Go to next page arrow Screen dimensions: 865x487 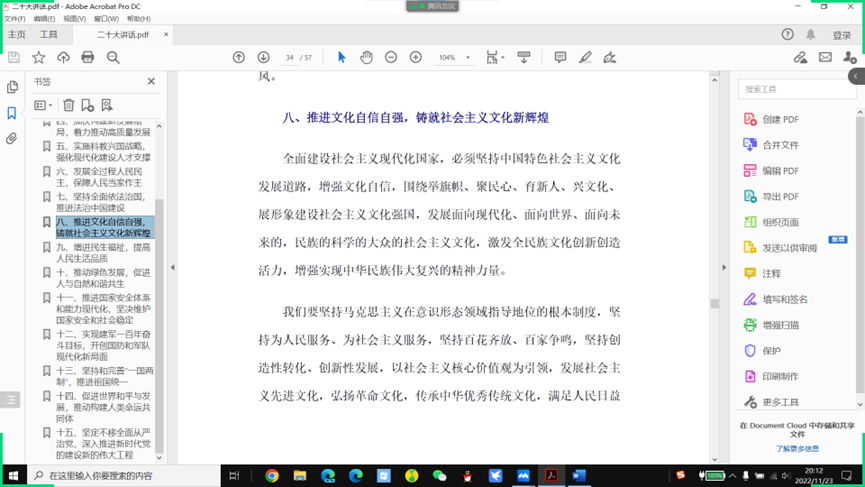(x=263, y=58)
